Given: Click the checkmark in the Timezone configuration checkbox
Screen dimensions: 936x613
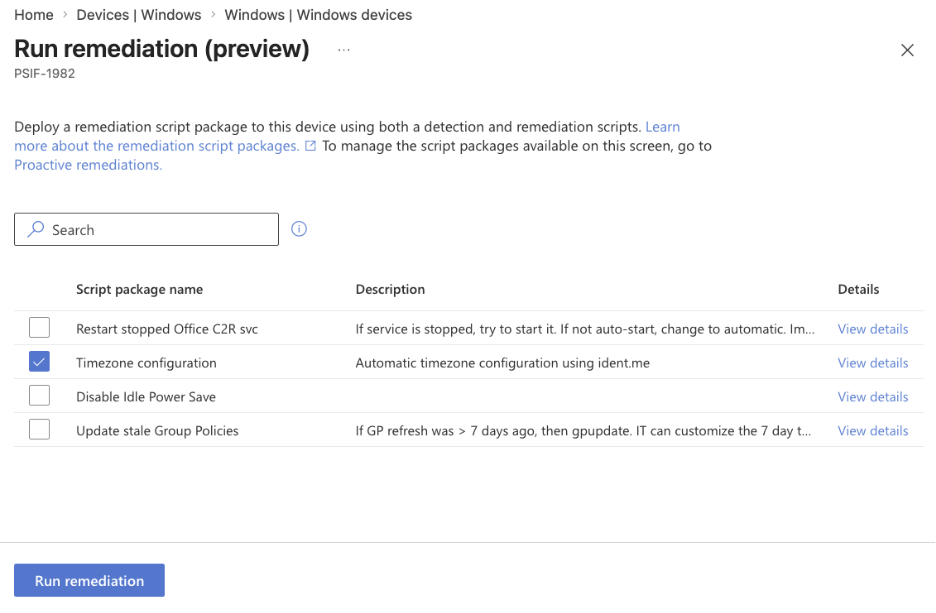Looking at the screenshot, I should tap(39, 362).
